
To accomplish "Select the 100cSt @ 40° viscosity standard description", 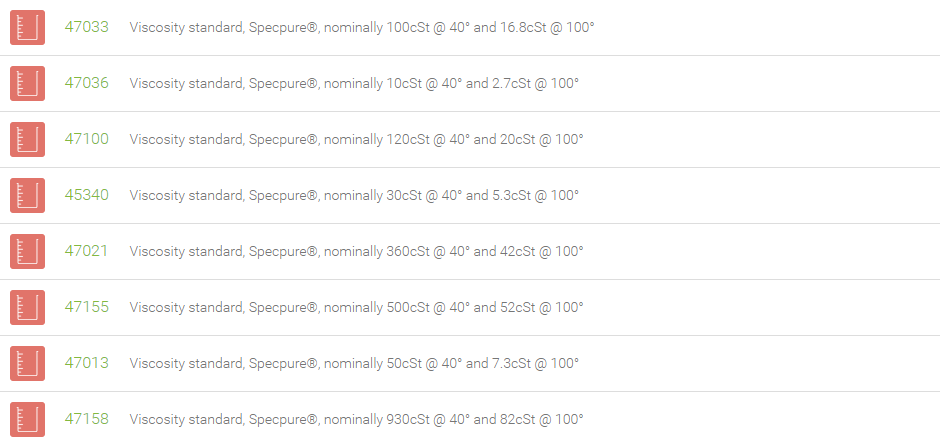I will (362, 28).
